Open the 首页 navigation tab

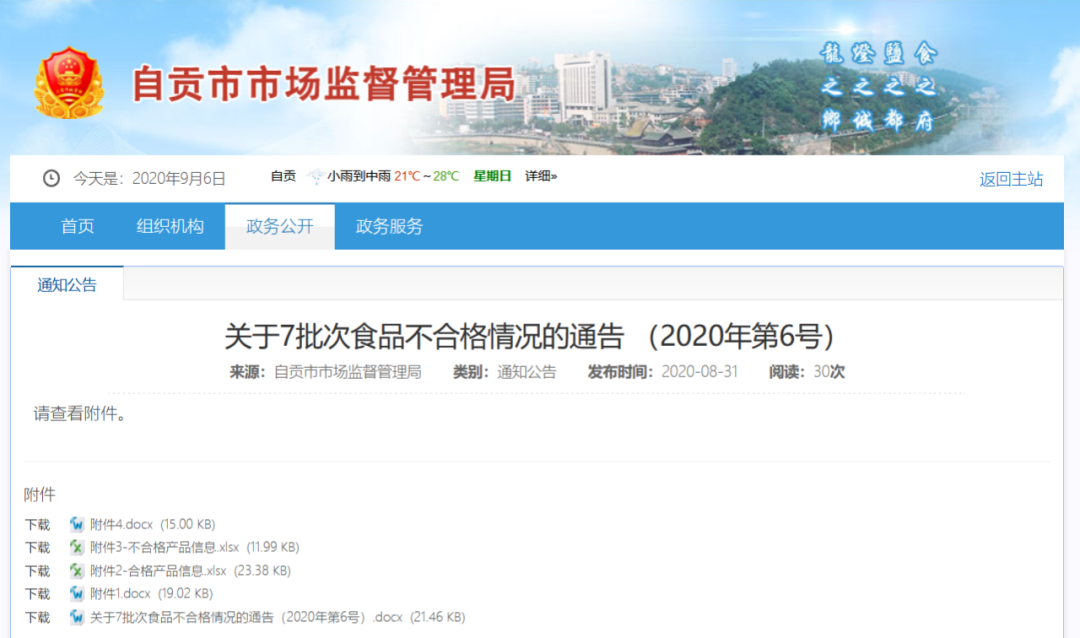pyautogui.click(x=77, y=226)
